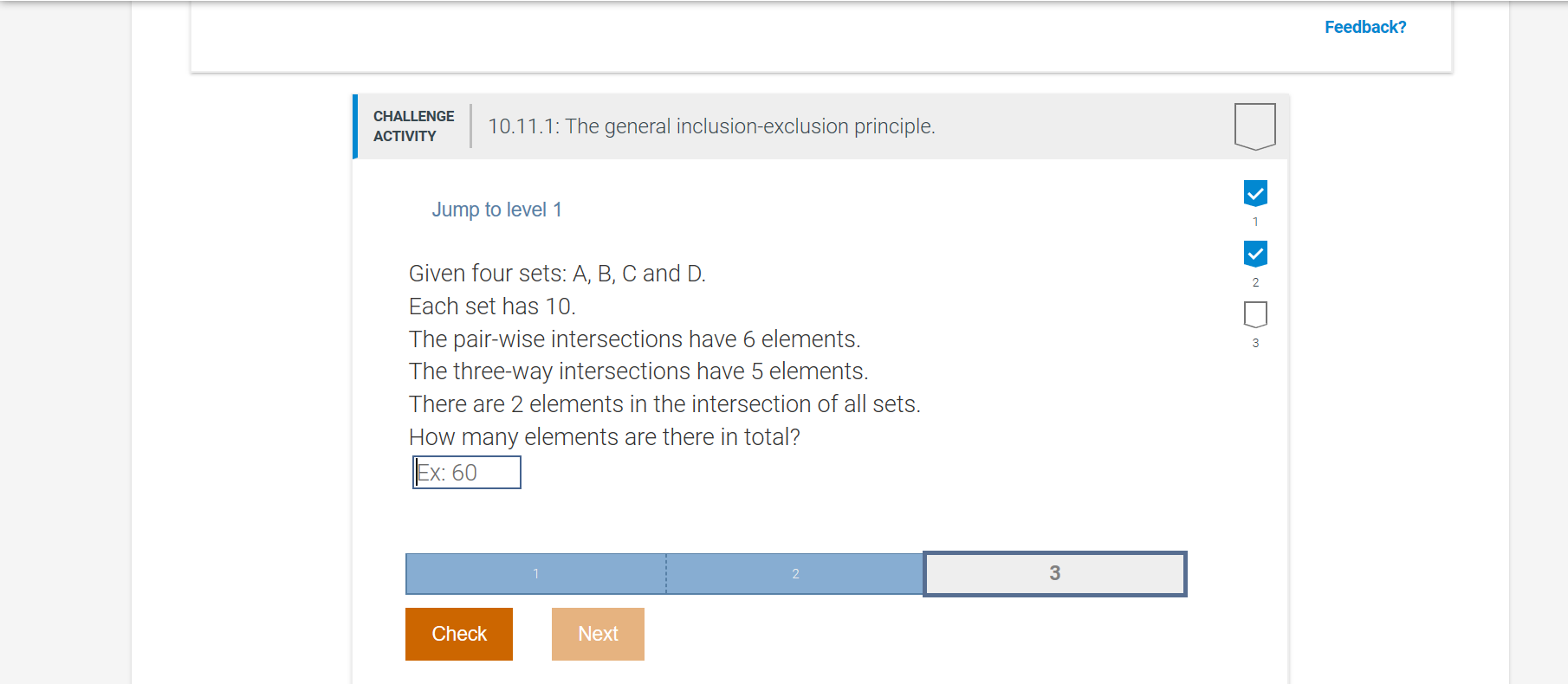
Task: Click the activity completion badge in the header
Action: coord(1254,126)
